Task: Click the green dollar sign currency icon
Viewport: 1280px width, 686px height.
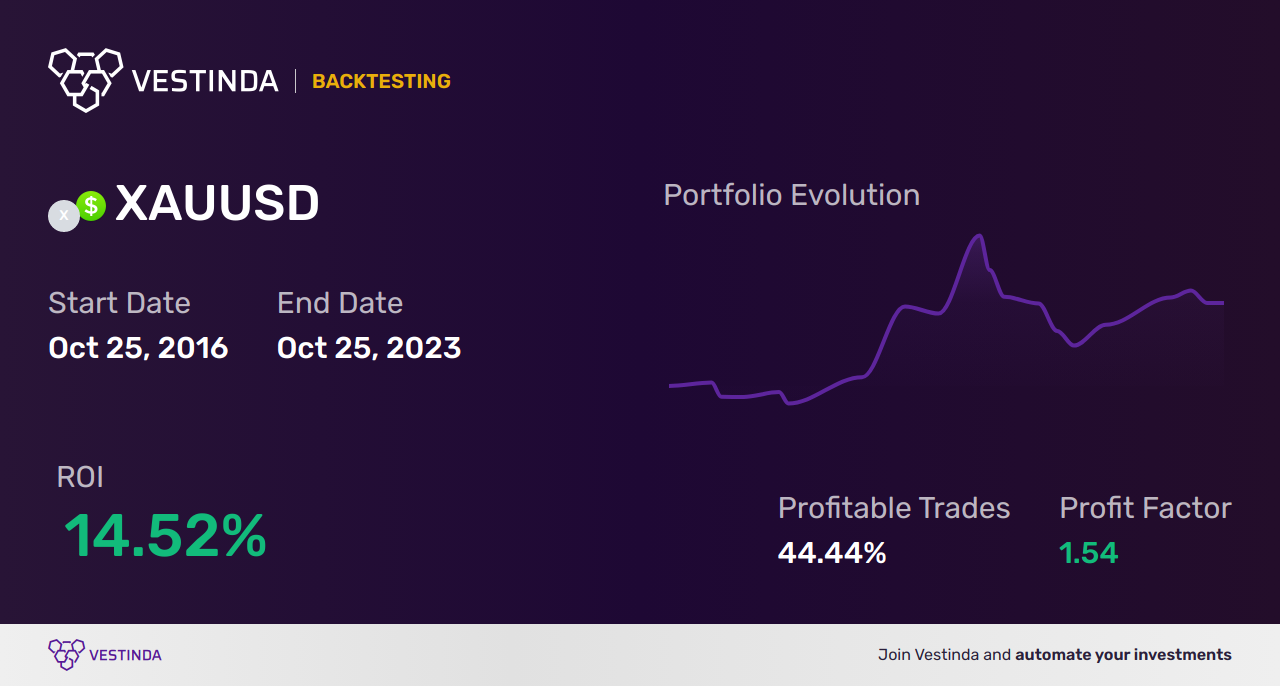Action: pos(91,206)
